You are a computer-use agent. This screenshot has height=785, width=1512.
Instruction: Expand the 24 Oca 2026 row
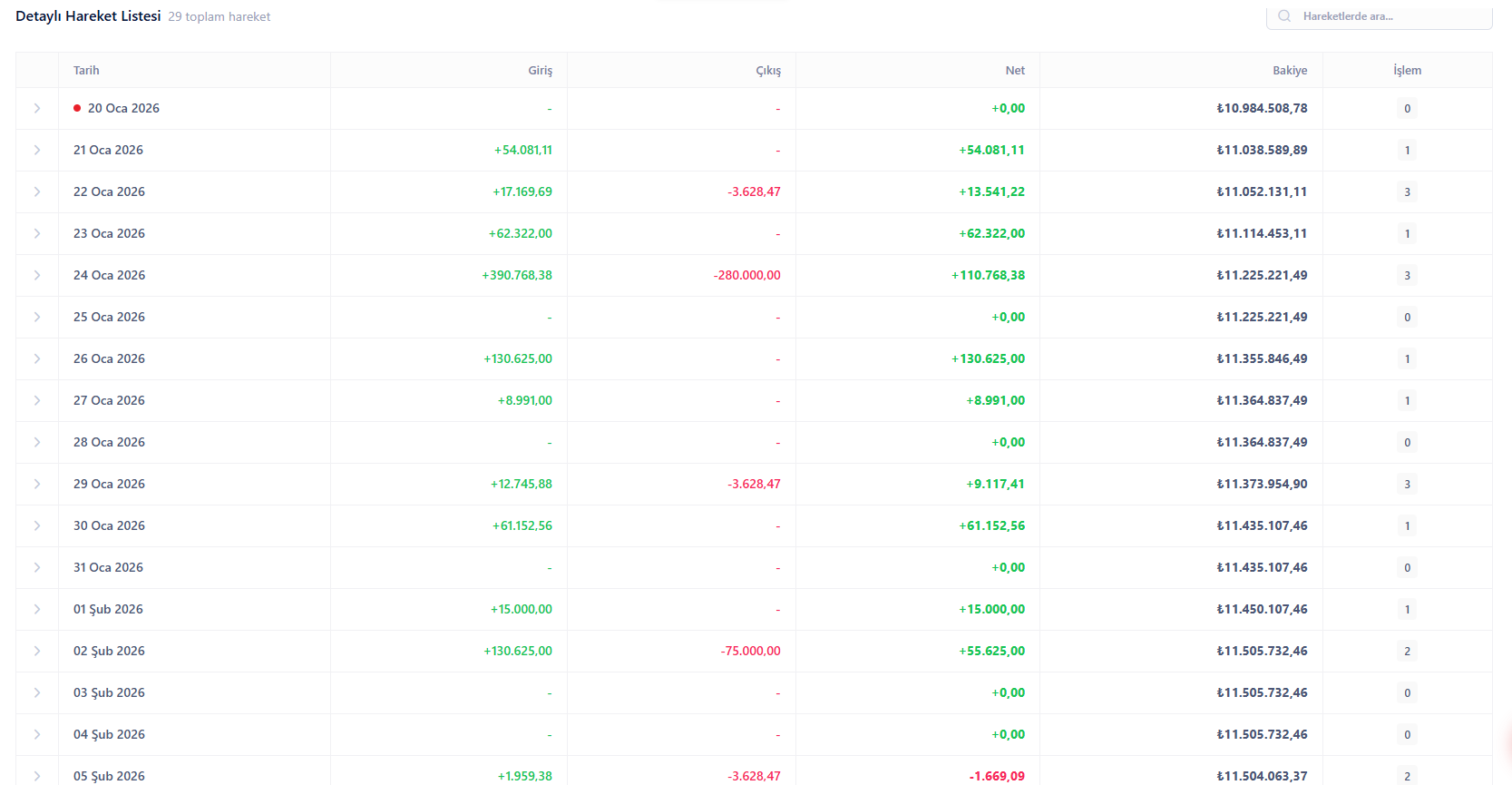coord(37,276)
